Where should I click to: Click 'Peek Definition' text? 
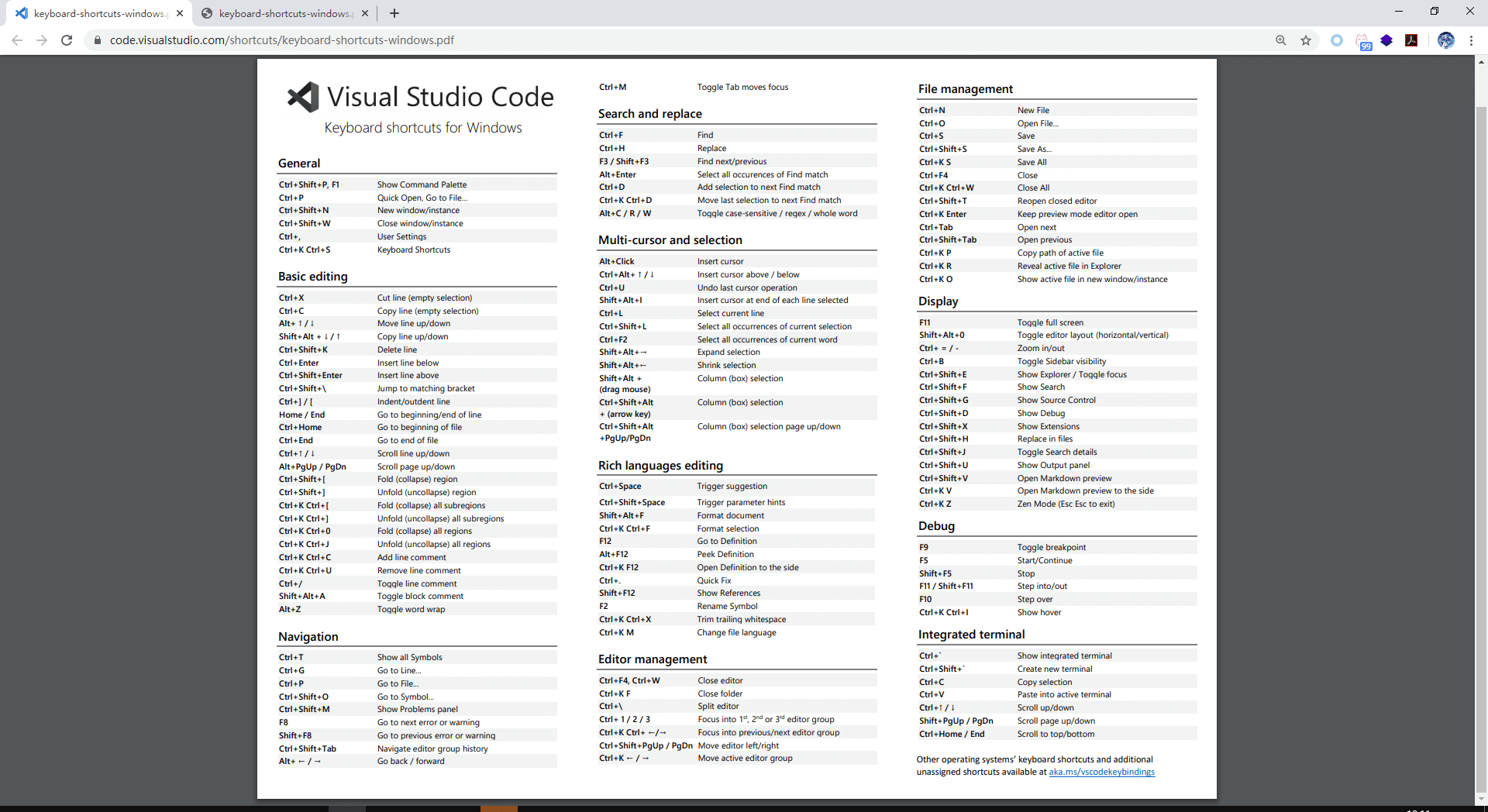[725, 554]
